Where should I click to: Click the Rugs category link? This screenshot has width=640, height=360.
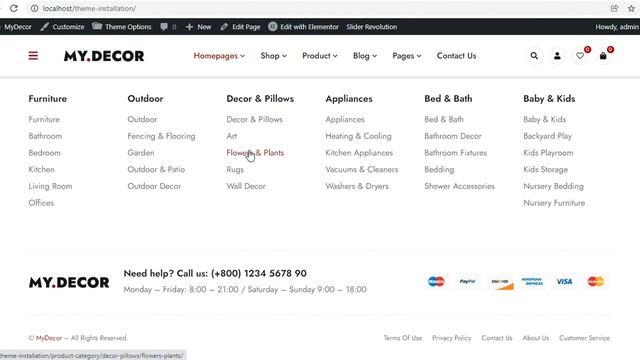tap(235, 169)
